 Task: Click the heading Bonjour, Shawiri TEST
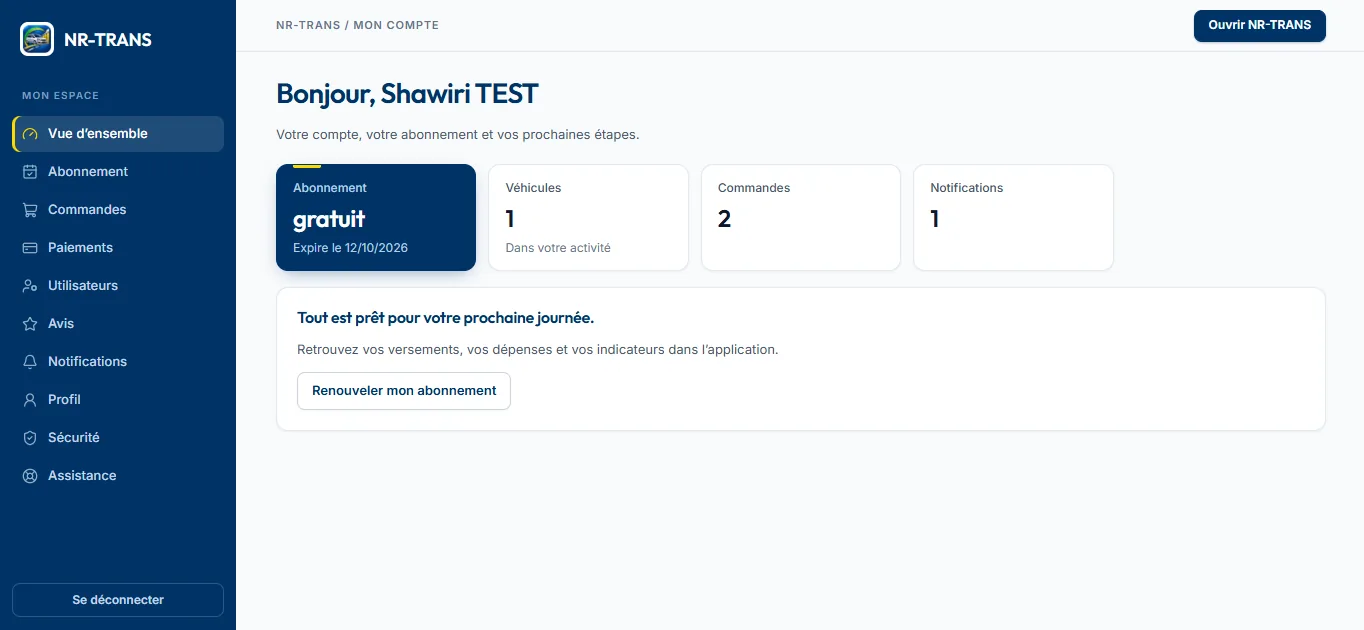pyautogui.click(x=407, y=94)
